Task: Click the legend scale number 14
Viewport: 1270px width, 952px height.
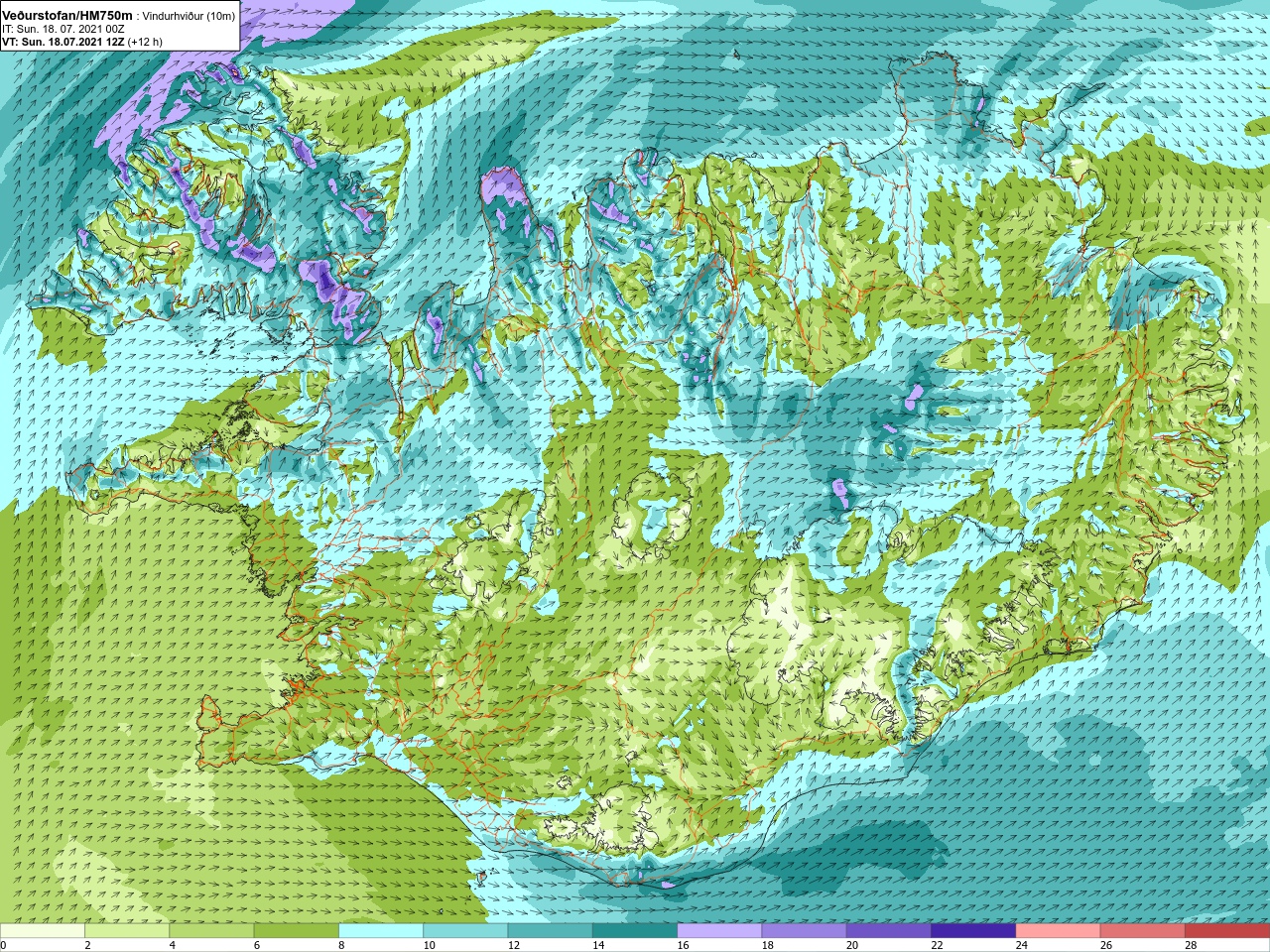Action: pos(598,945)
